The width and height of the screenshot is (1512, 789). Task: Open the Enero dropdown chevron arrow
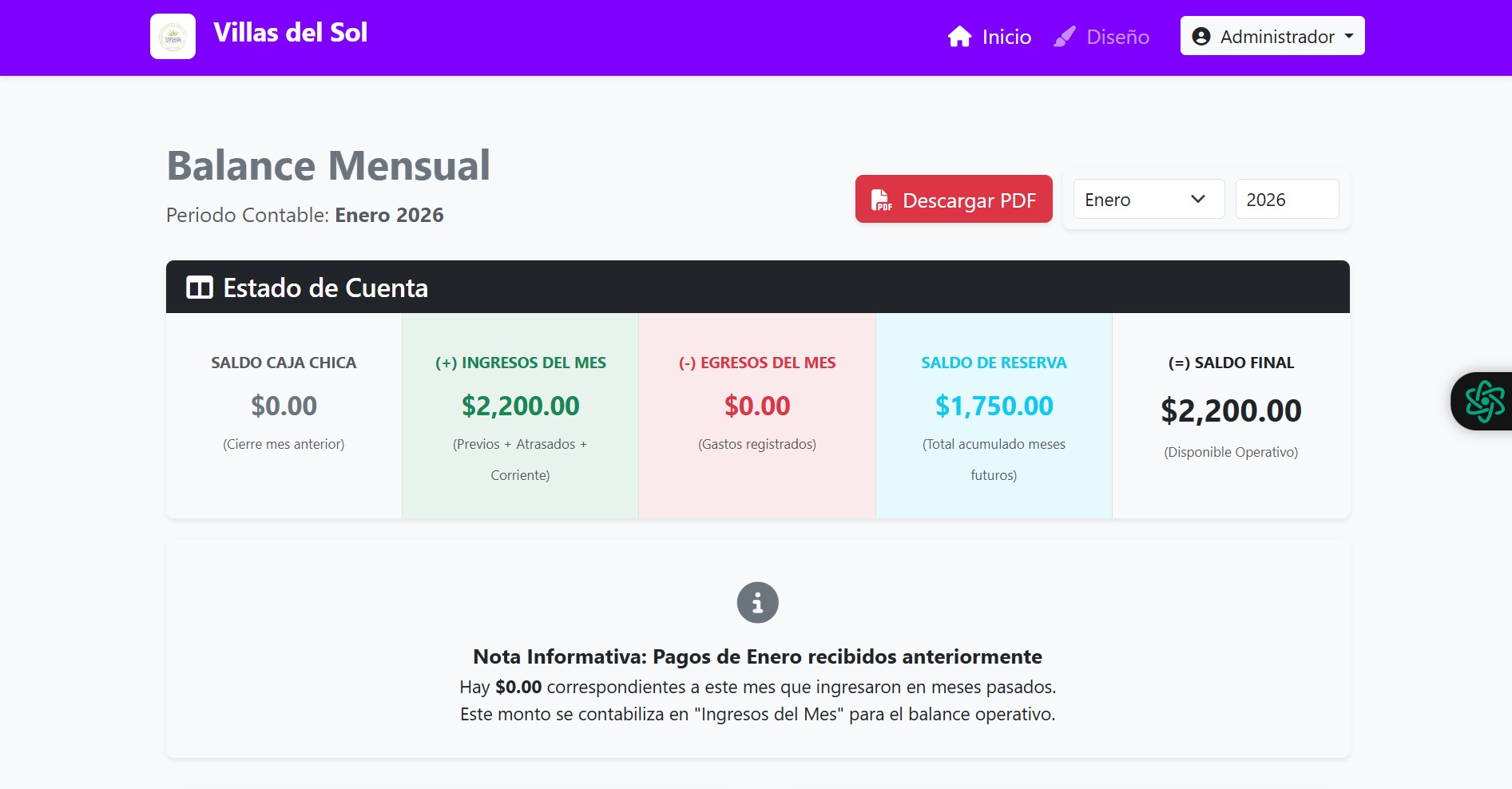point(1197,199)
